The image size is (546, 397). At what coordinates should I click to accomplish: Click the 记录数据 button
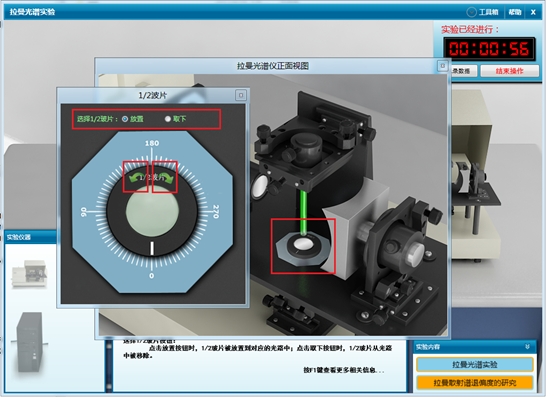[464, 71]
